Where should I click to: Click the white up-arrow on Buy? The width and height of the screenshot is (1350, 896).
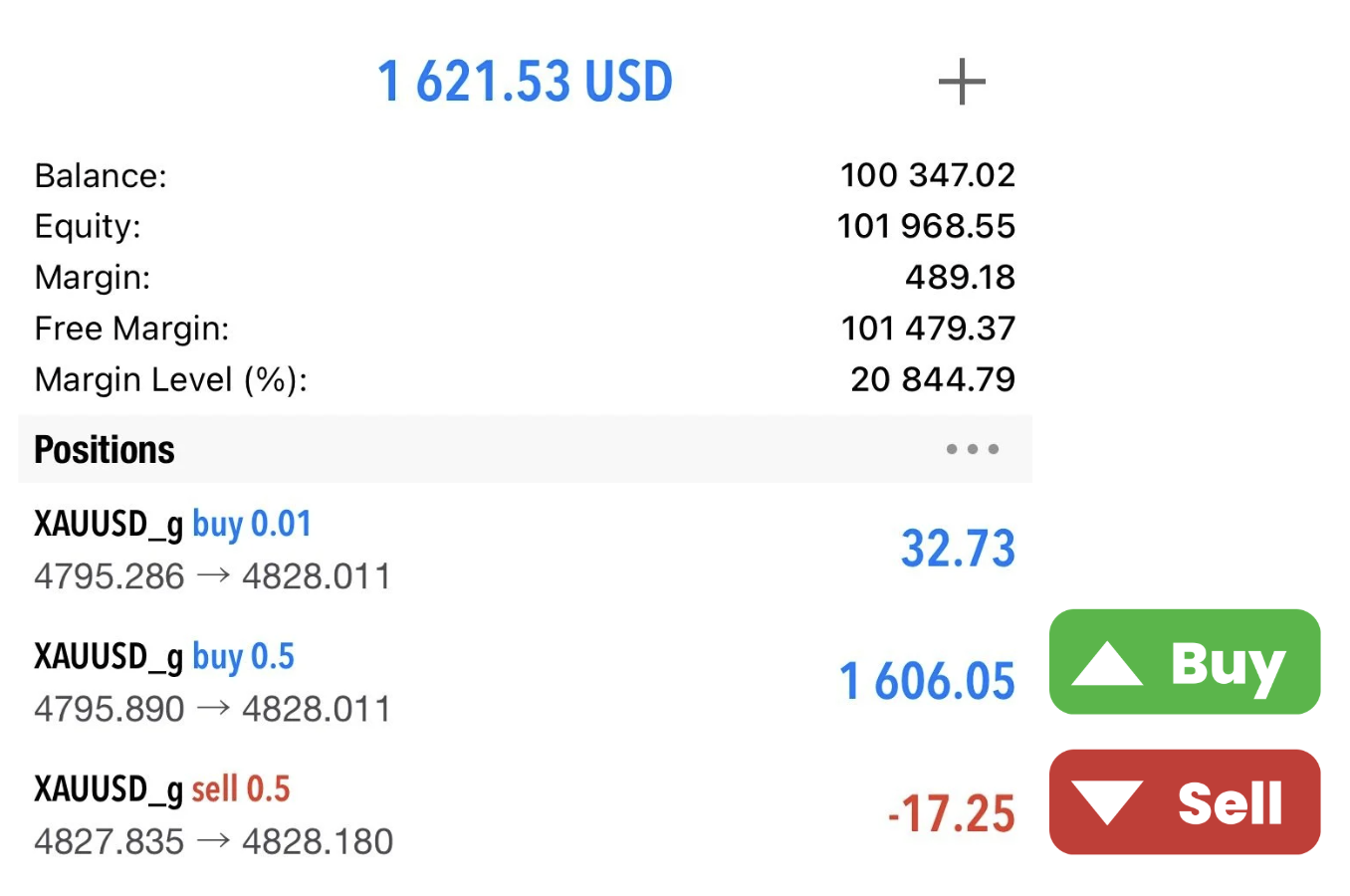coord(1106,664)
